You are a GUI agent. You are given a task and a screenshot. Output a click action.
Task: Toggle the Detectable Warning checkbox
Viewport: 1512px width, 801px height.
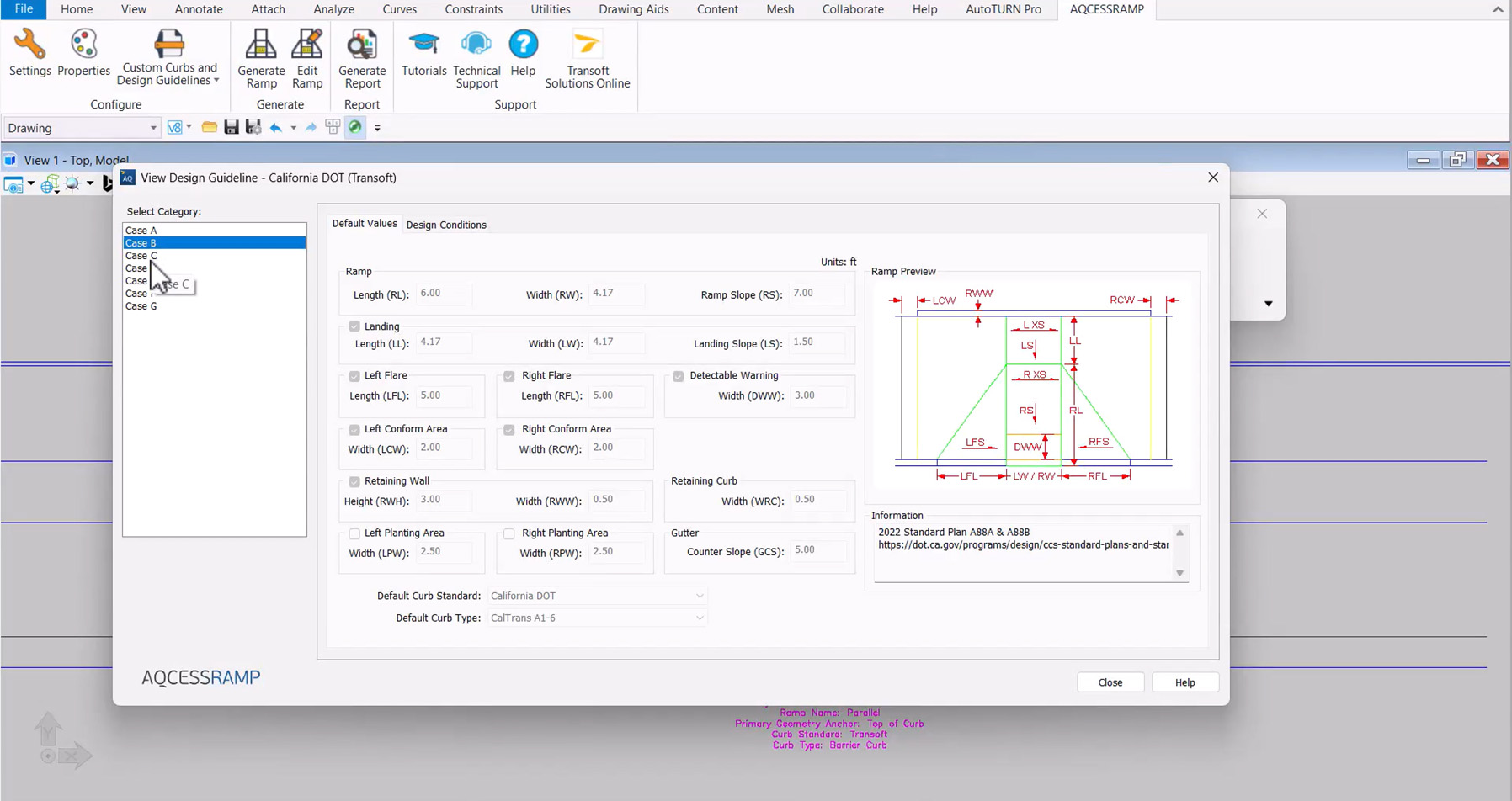679,376
